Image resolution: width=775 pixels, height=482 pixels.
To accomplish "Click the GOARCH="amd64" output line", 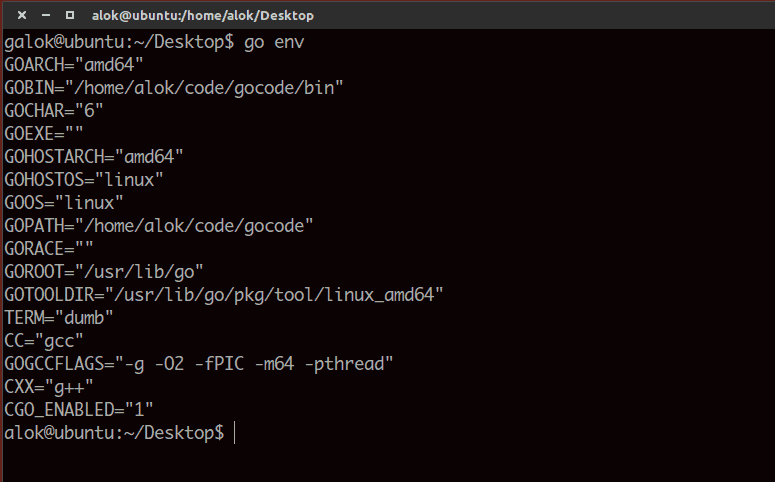I will coord(74,65).
